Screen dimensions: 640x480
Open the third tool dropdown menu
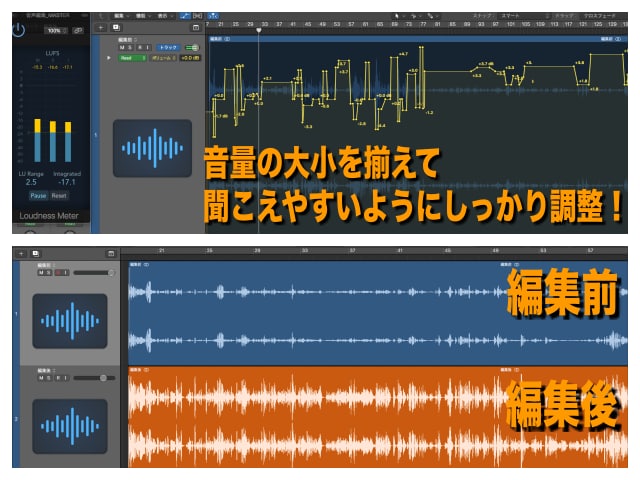point(432,16)
